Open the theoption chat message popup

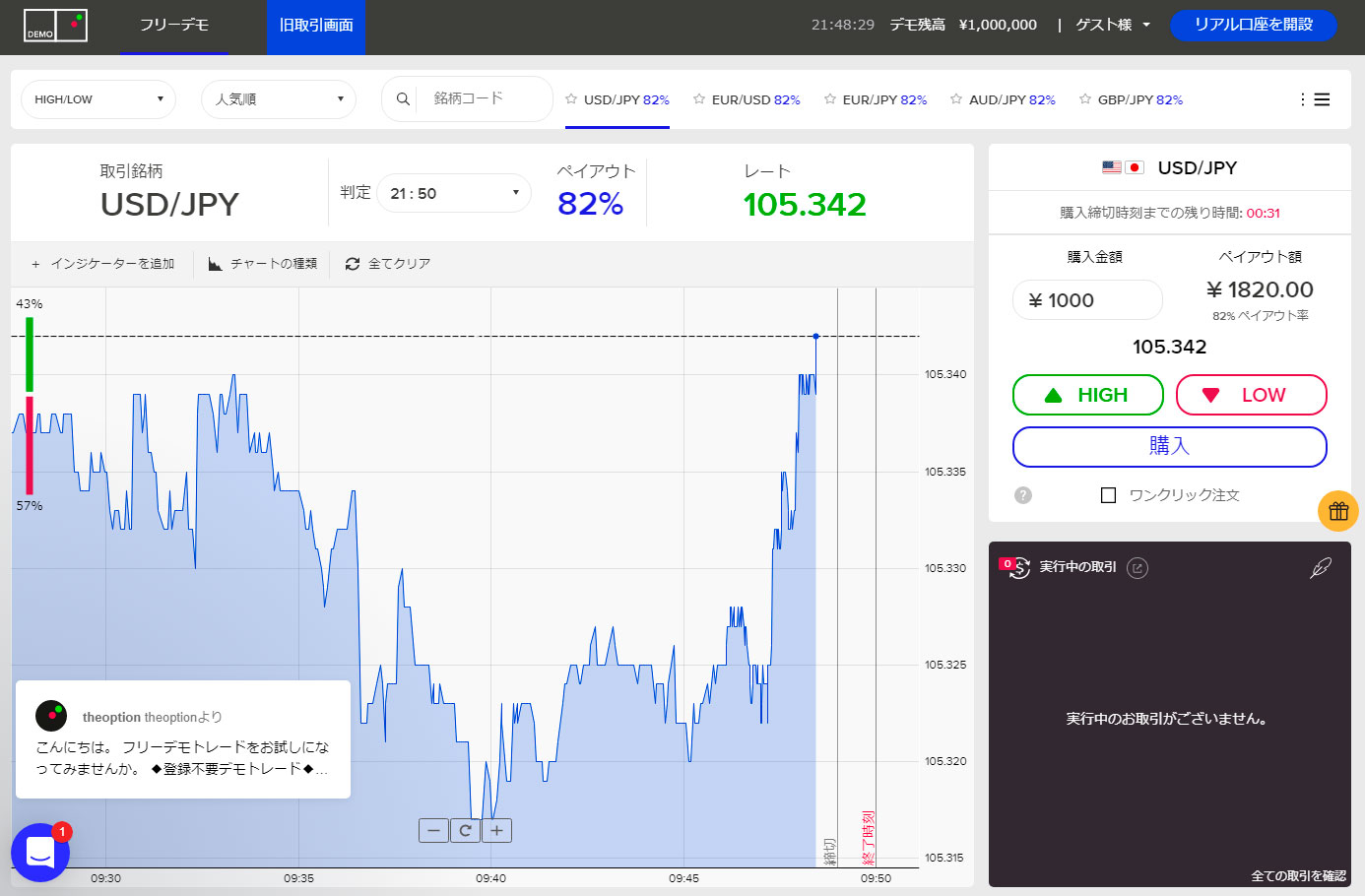[183, 739]
